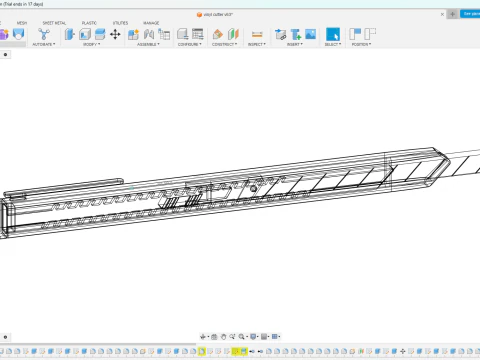Activate the Select arrow tool
This screenshot has width=480, height=360.
click(x=333, y=34)
